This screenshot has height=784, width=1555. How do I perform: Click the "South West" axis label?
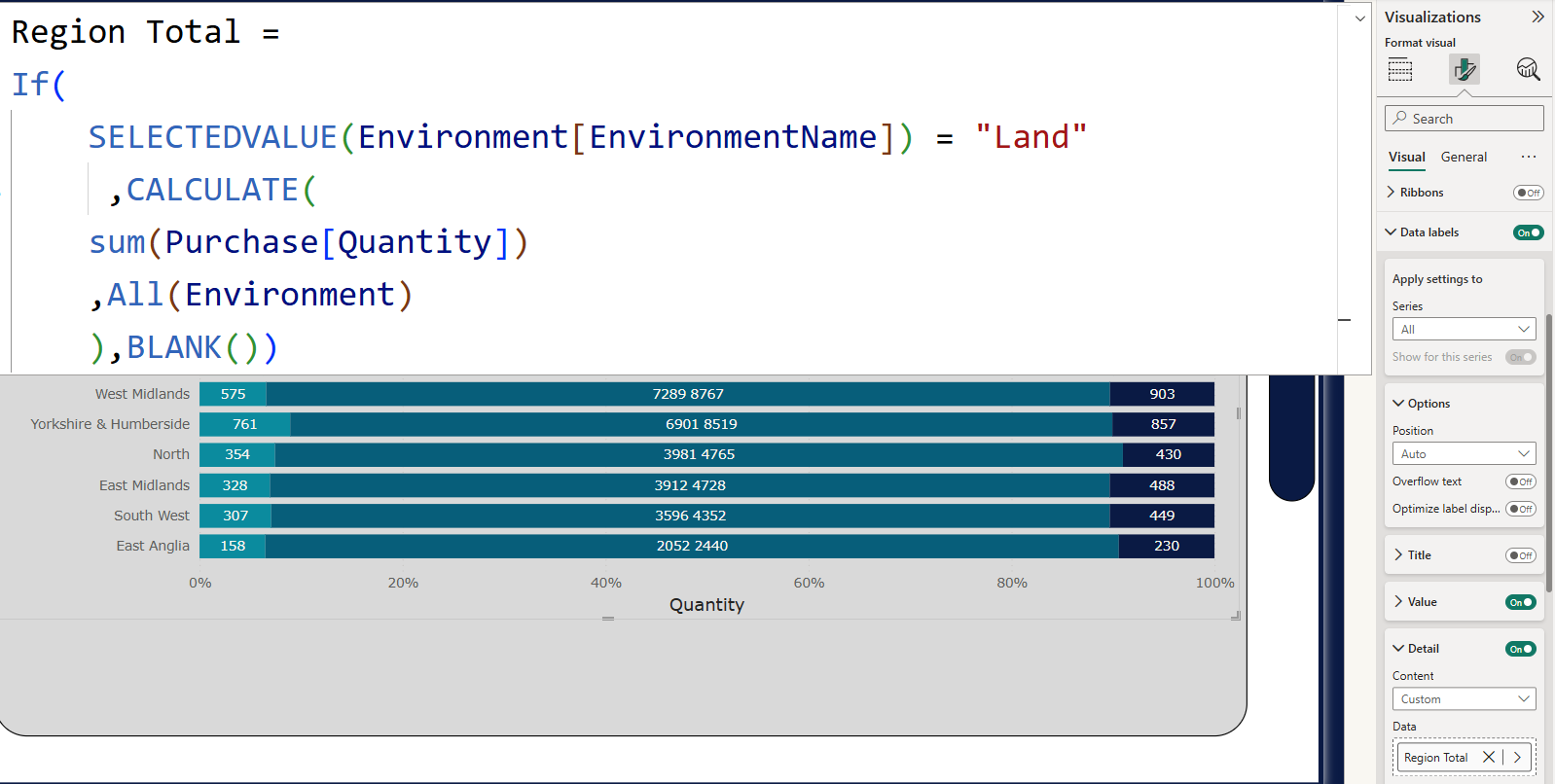click(152, 516)
